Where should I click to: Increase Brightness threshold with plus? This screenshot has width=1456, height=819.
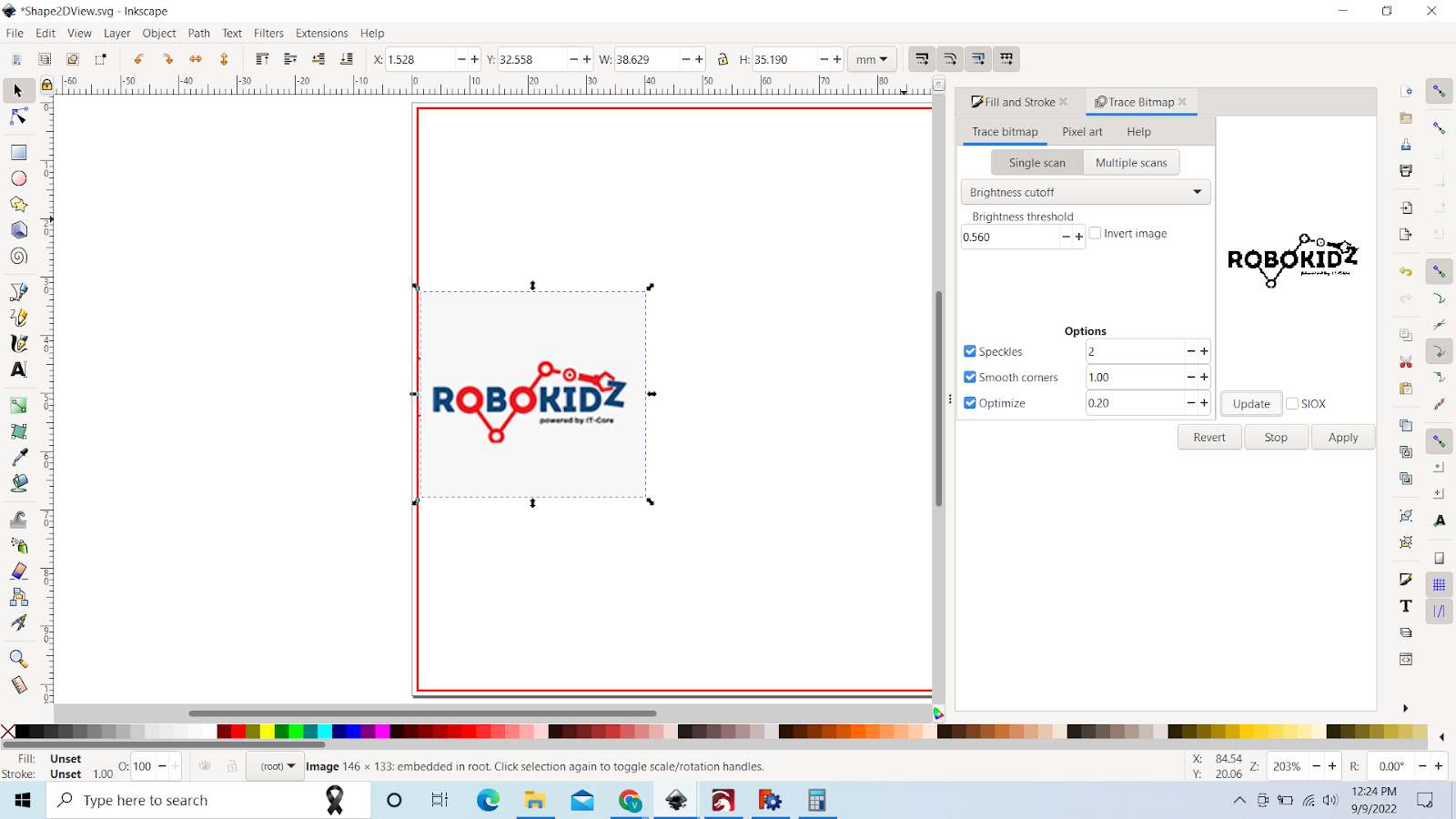click(x=1079, y=237)
